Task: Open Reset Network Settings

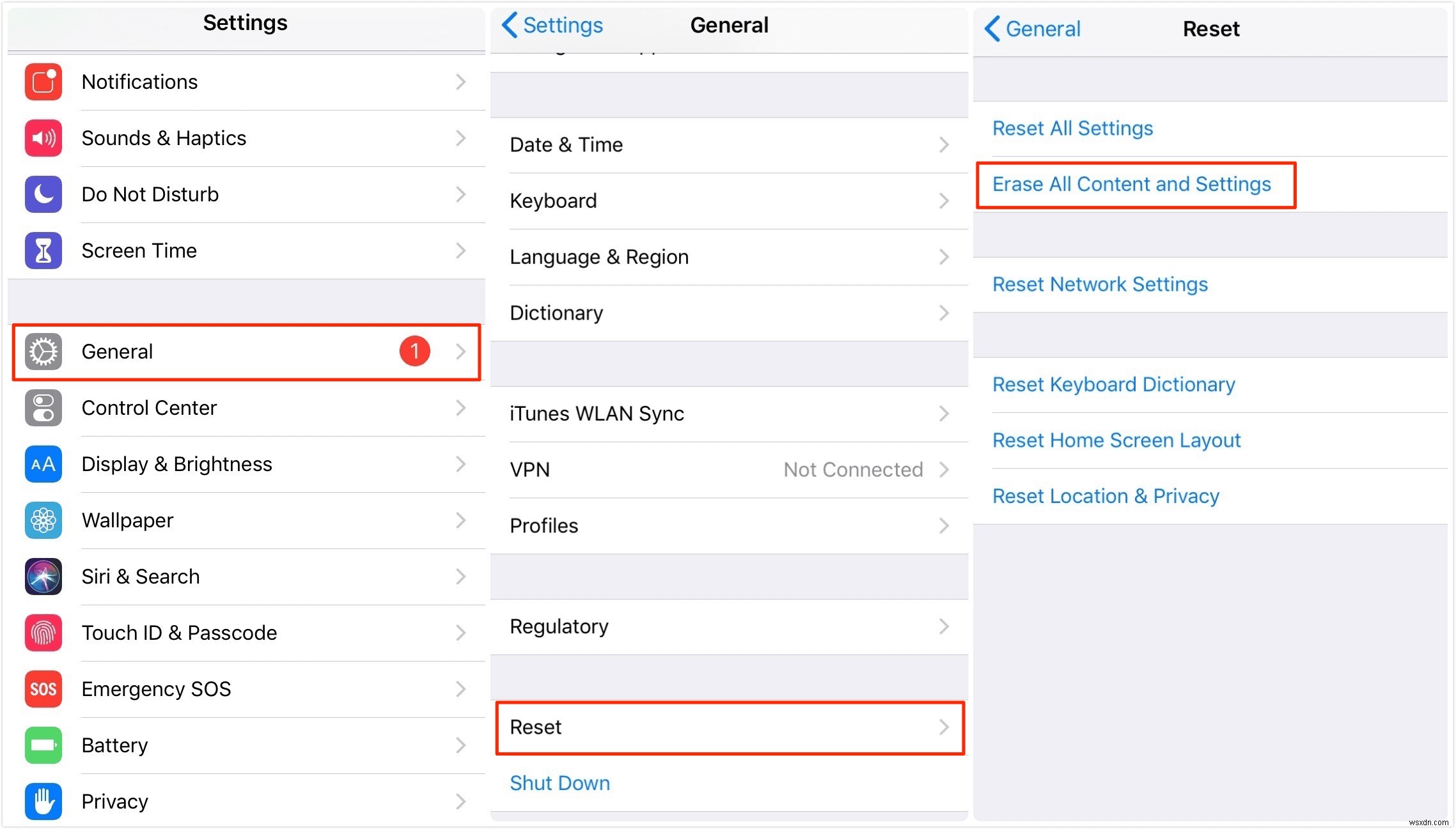Action: [x=1100, y=285]
